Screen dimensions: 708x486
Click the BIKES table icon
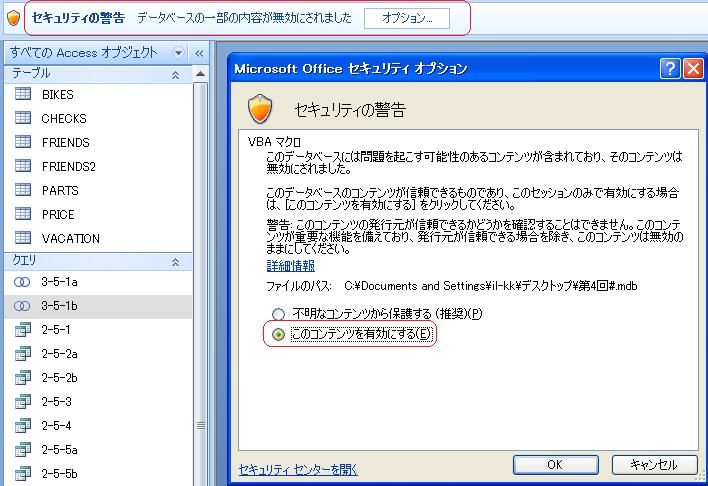pyautogui.click(x=23, y=94)
